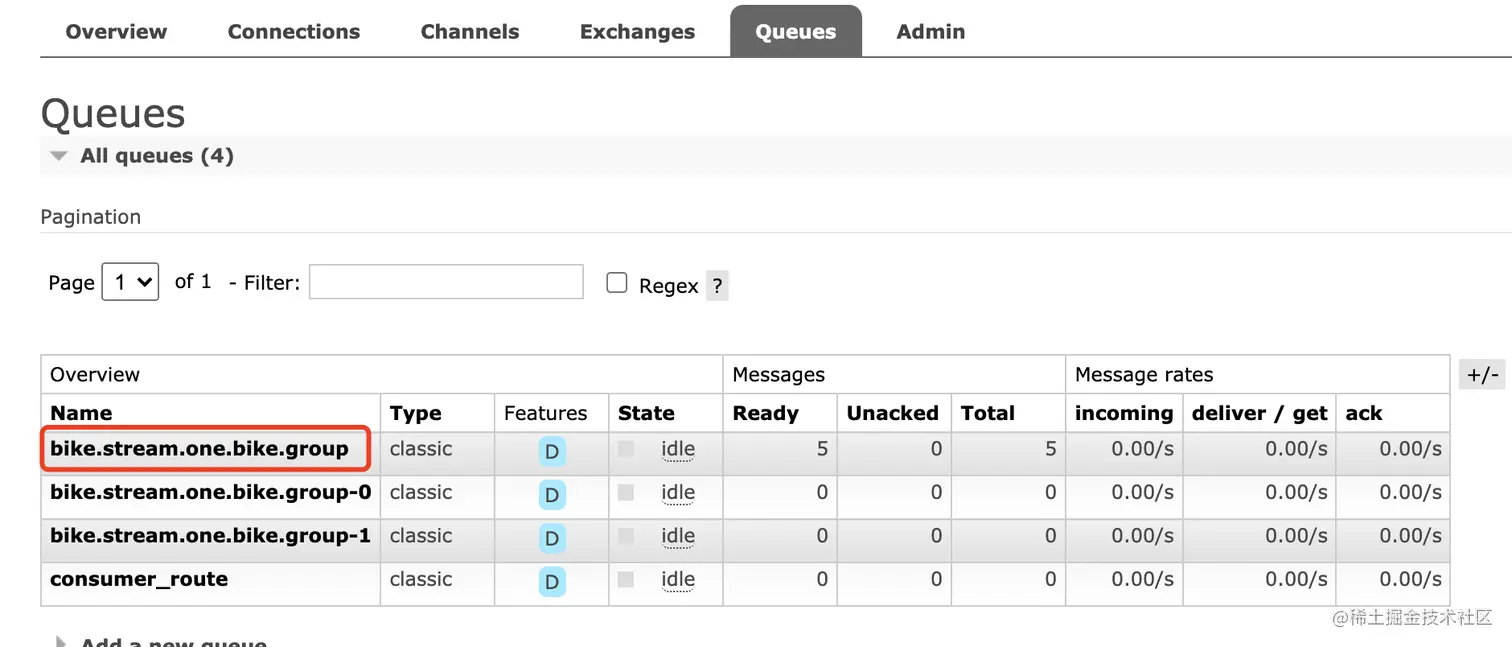This screenshot has width=1512, height=647.
Task: Go to the Admin tab
Action: pos(930,32)
